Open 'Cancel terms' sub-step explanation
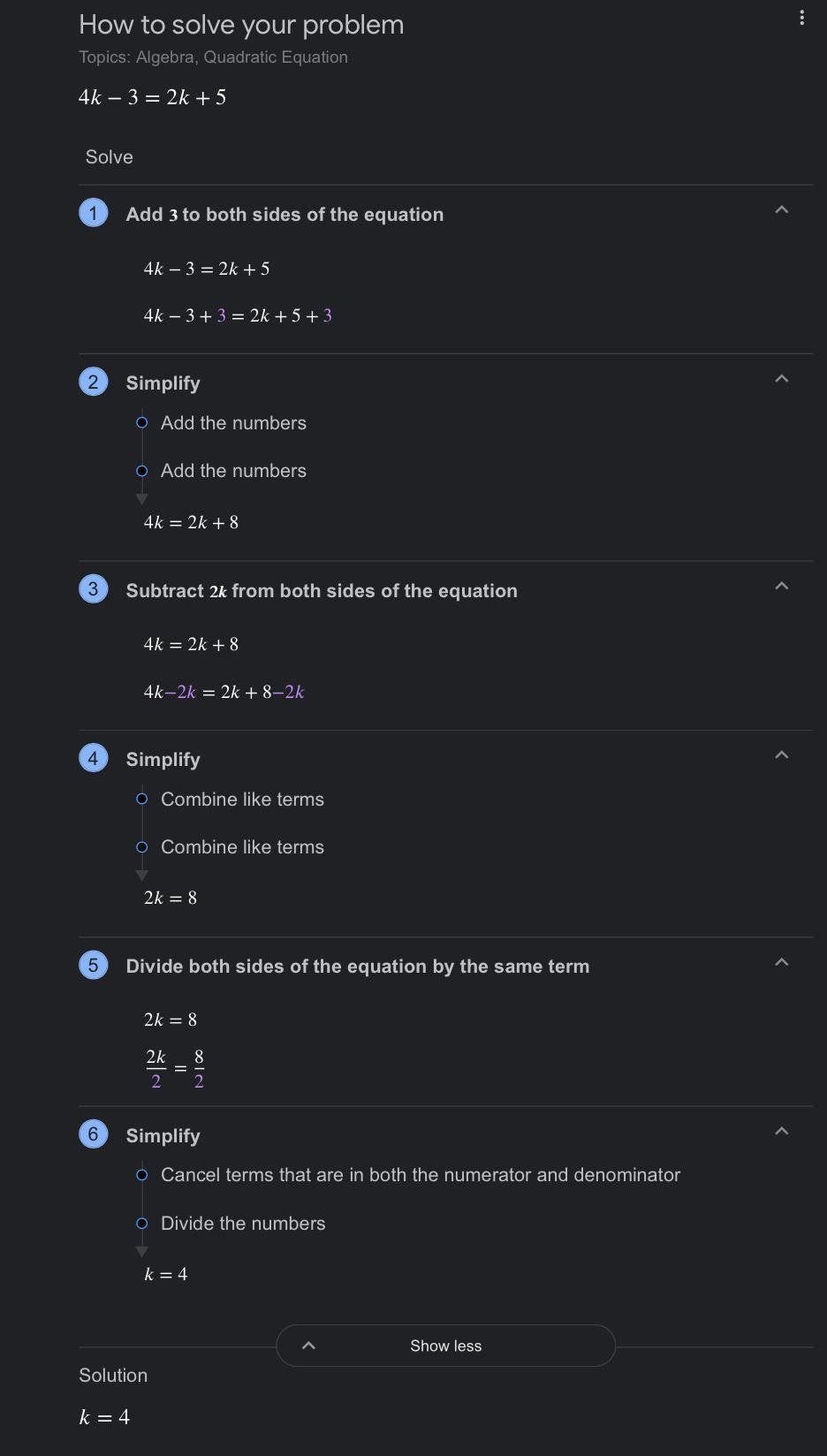This screenshot has height=1456, width=827. [x=421, y=1175]
